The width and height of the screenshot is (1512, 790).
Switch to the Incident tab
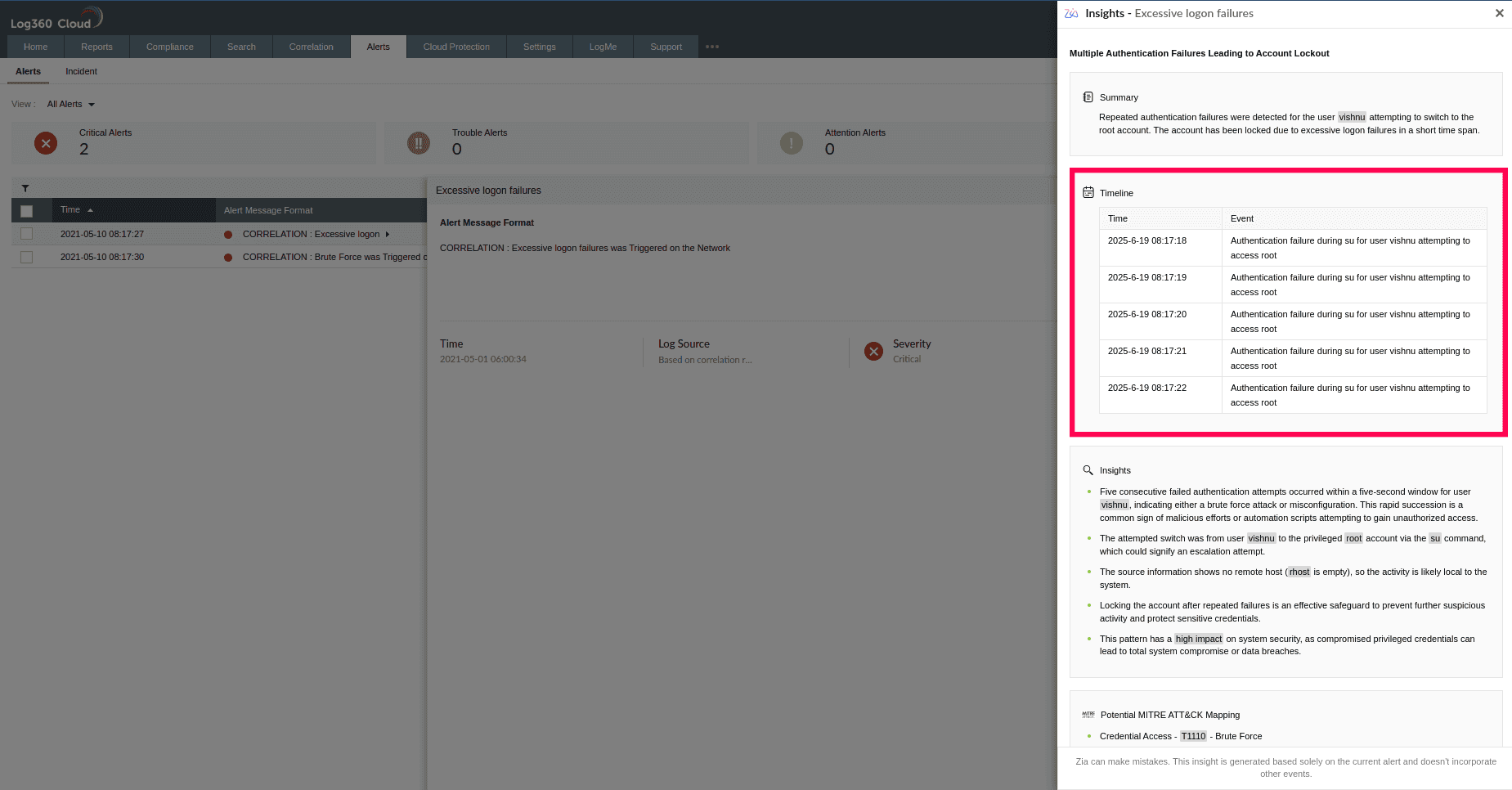81,71
